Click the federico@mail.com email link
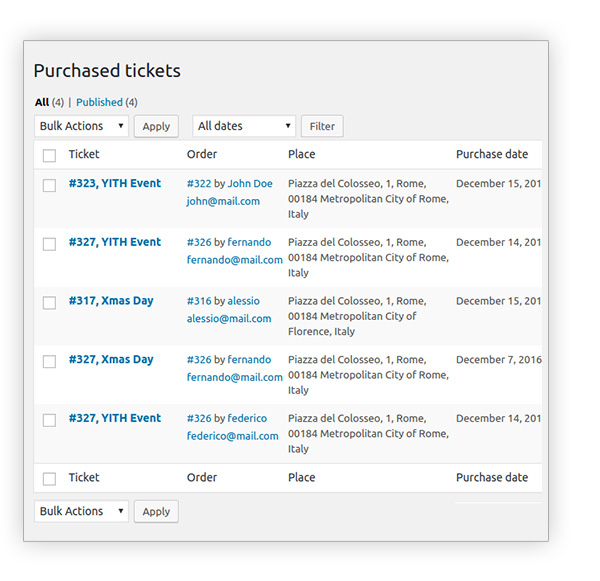 click(234, 436)
